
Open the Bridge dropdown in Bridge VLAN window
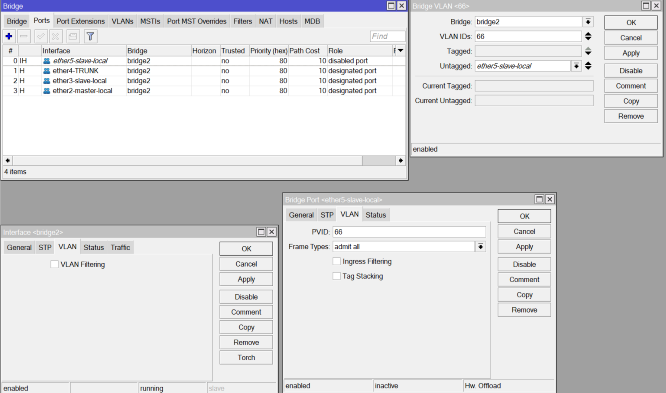[588, 22]
